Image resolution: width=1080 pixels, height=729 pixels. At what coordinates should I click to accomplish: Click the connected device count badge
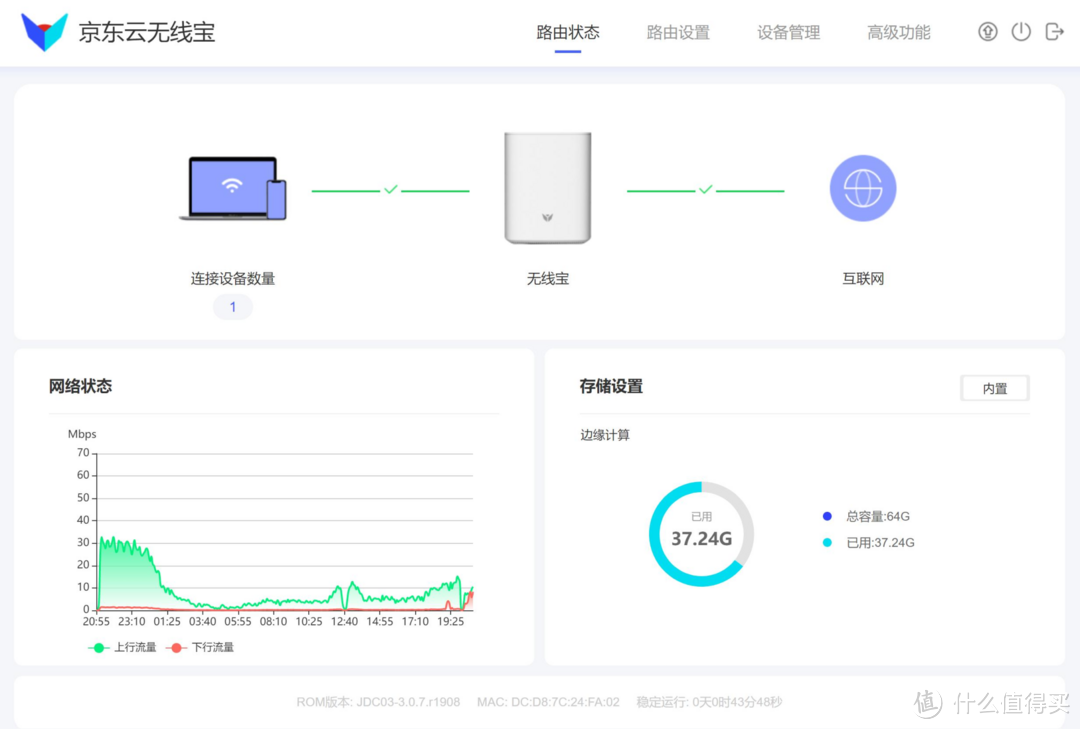(x=232, y=306)
